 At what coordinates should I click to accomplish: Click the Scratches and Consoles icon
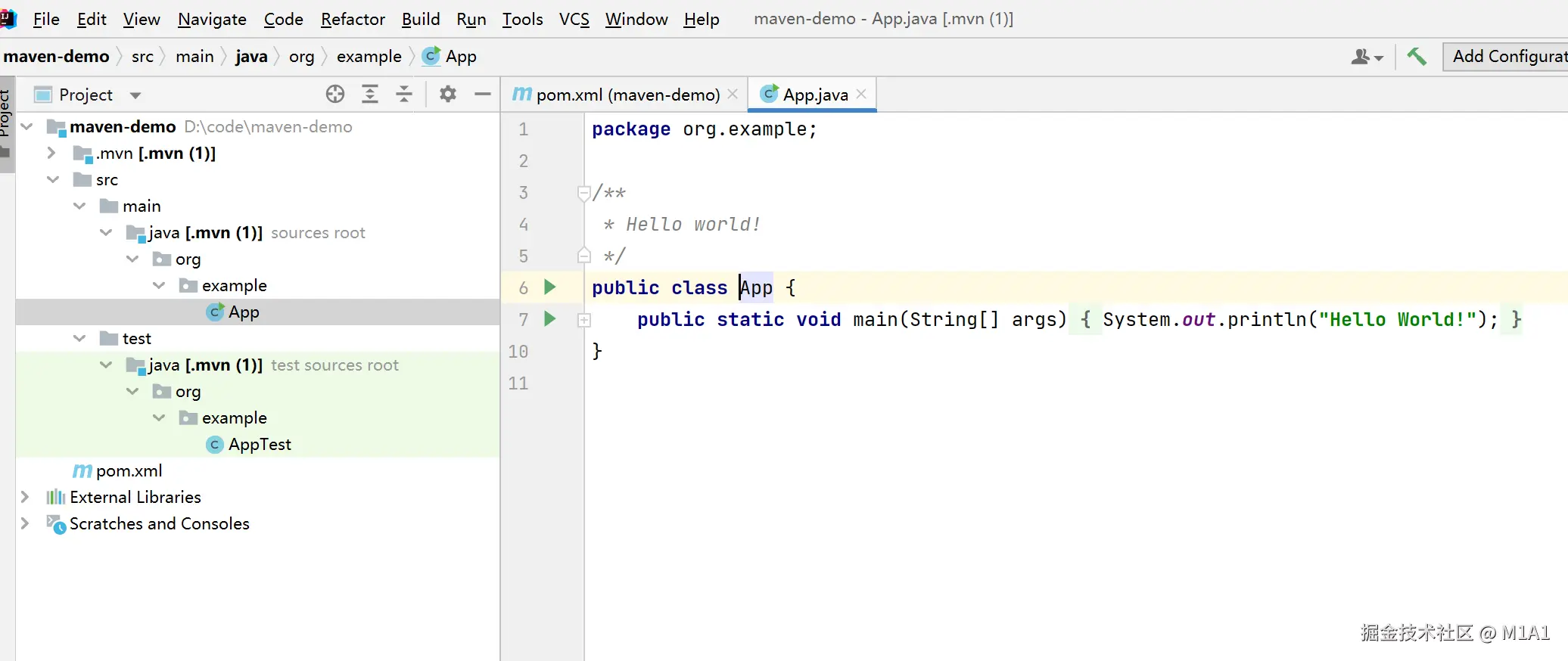57,523
